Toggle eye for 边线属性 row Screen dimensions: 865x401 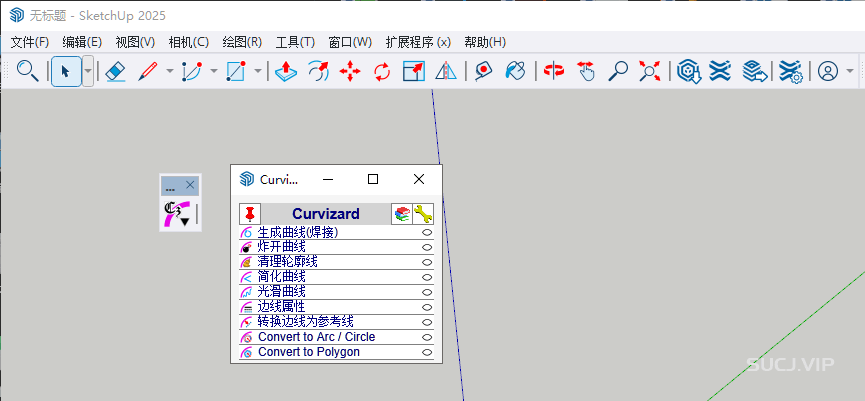point(426,307)
